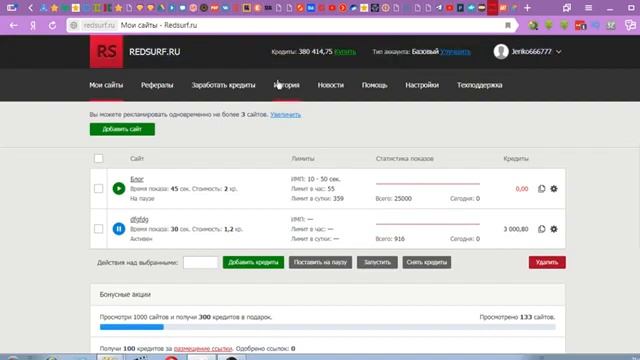This screenshot has height=360, width=640.
Task: Start the Блог site with play icon
Action: [x=119, y=189]
